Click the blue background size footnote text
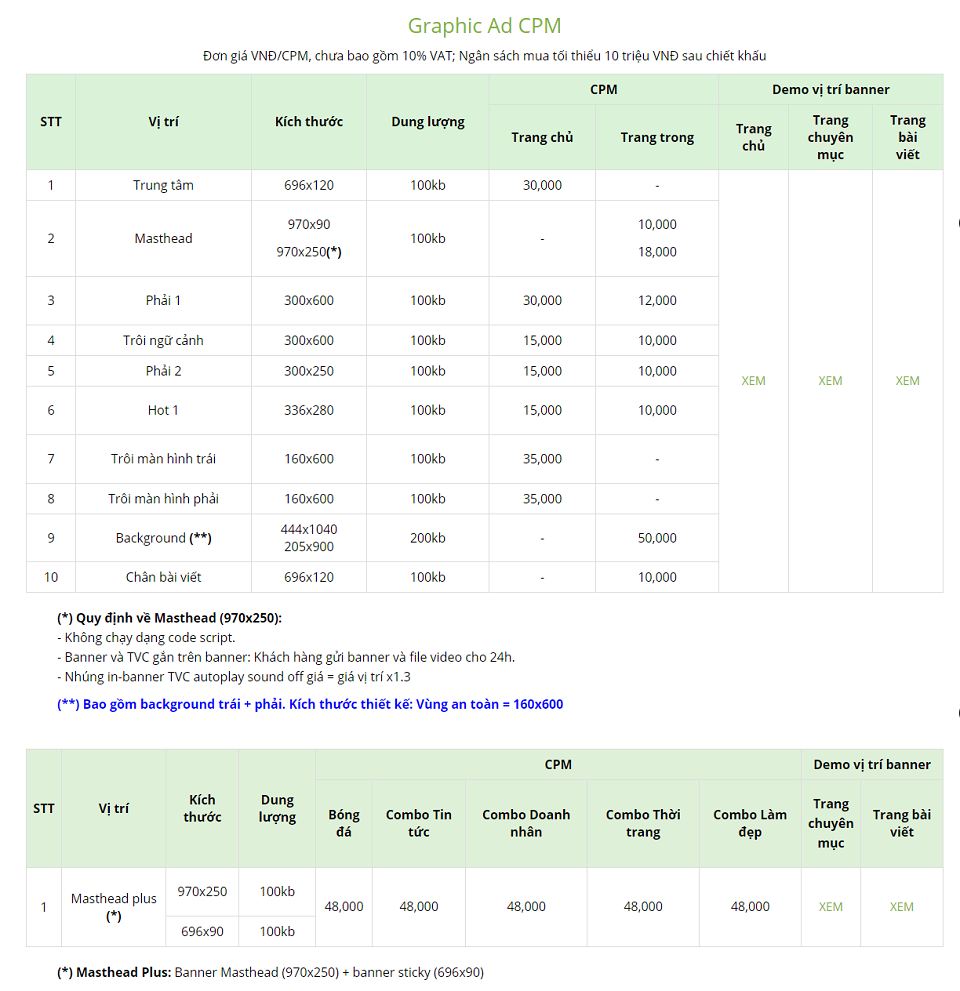 (x=310, y=704)
